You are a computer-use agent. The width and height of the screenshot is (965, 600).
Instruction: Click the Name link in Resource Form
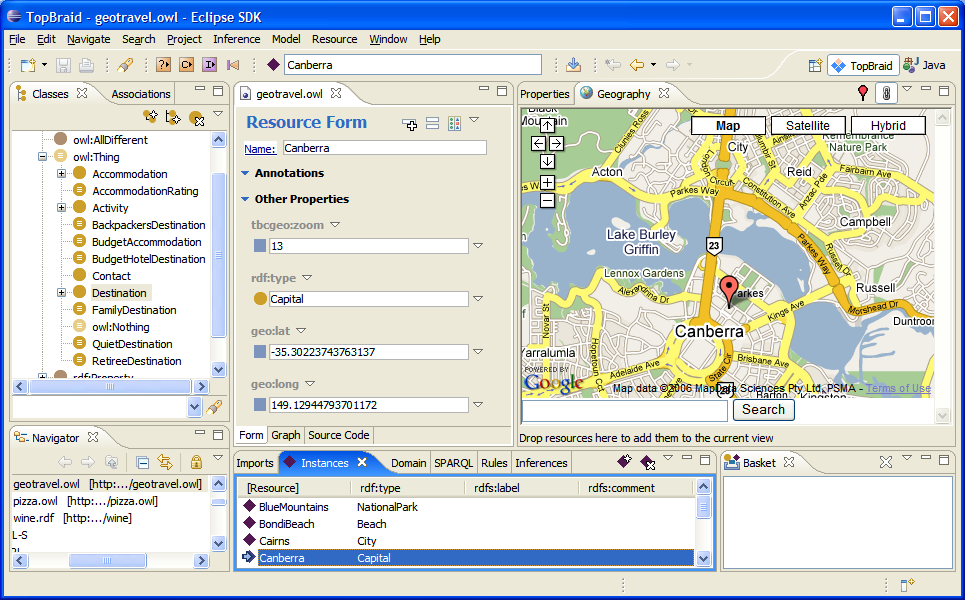pos(260,149)
